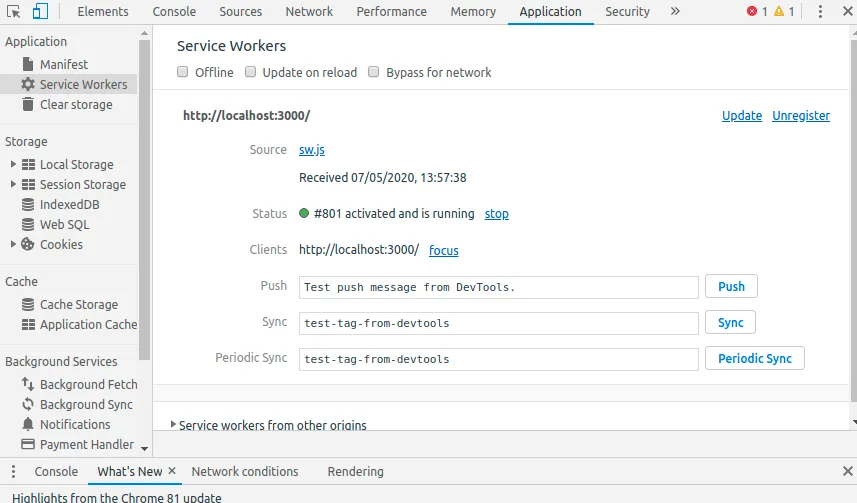
Task: Enable the Offline checkbox
Action: (x=183, y=72)
